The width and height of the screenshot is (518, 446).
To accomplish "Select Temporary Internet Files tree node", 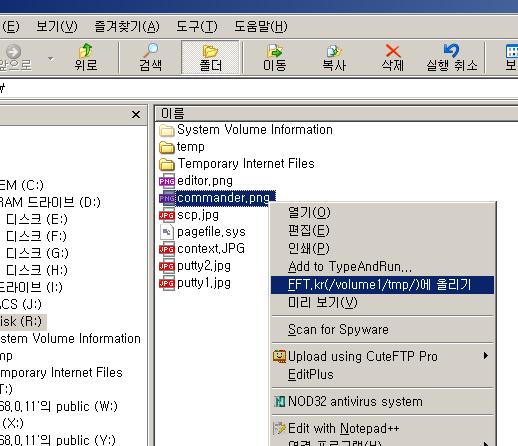I will [61, 372].
